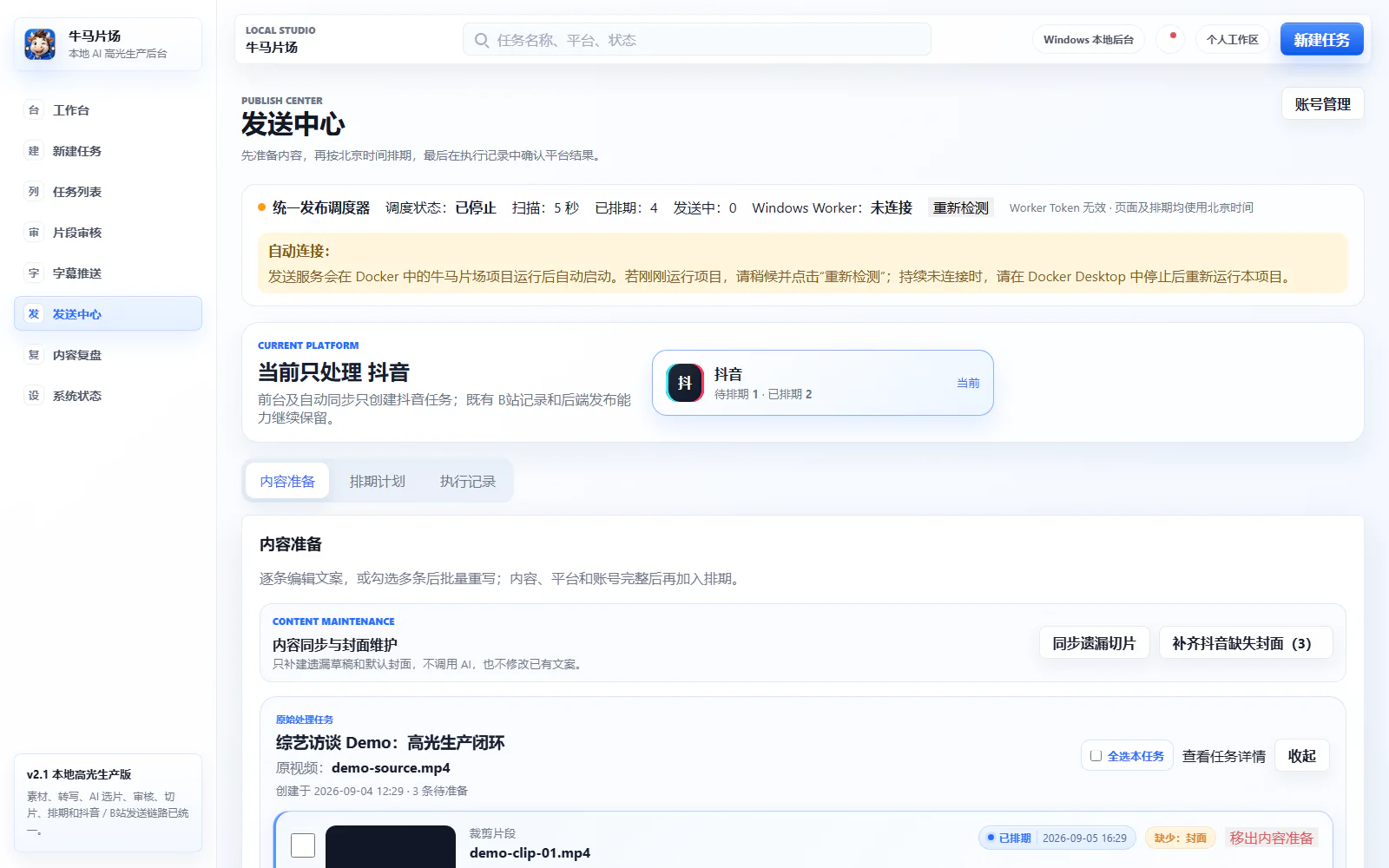Select the 抖音 platform card

click(822, 383)
